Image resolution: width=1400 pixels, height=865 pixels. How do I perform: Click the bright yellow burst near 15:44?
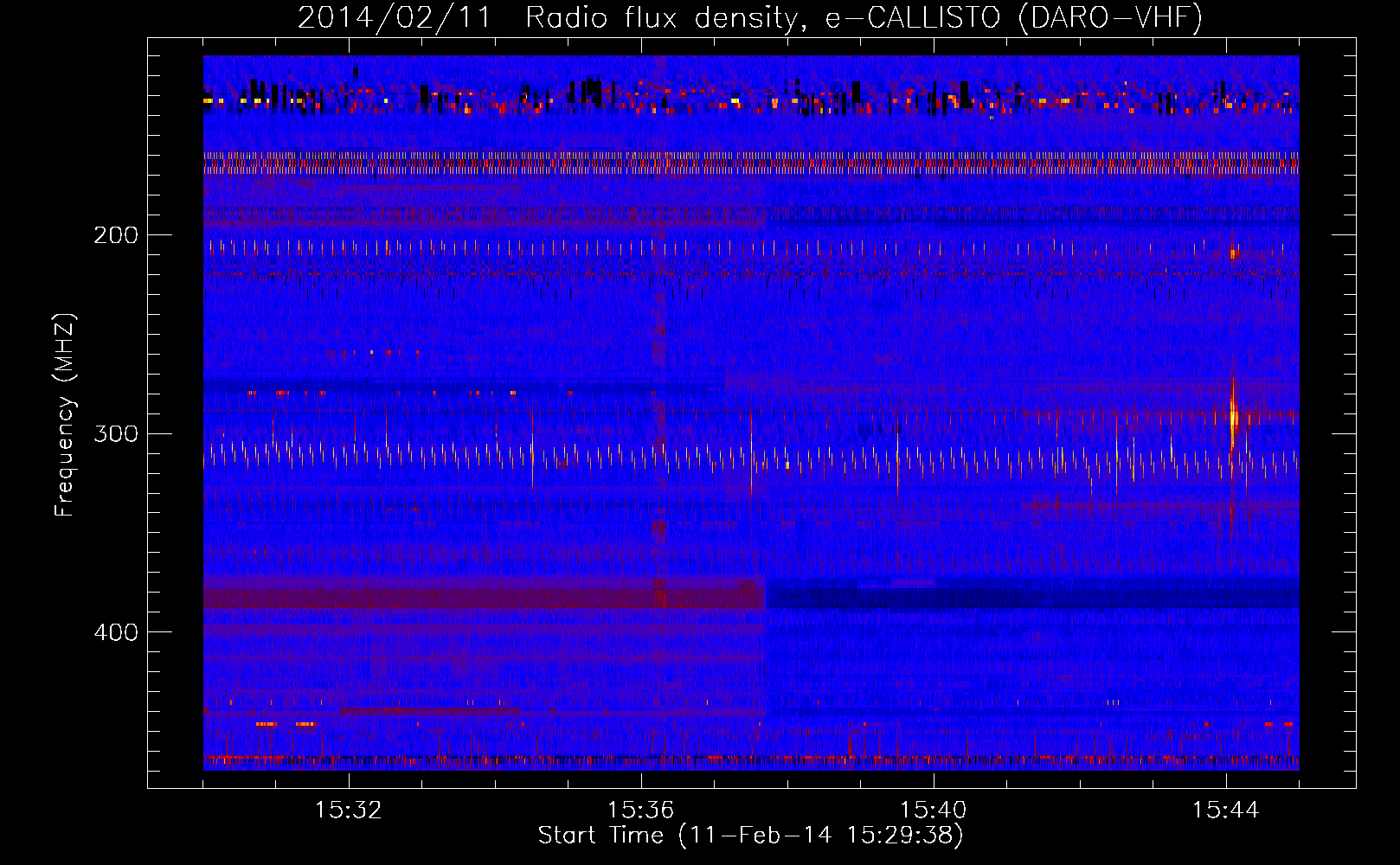[1234, 415]
